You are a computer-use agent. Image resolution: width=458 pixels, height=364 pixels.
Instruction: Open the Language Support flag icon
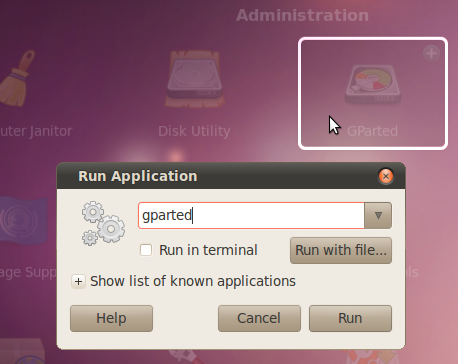coord(23,221)
